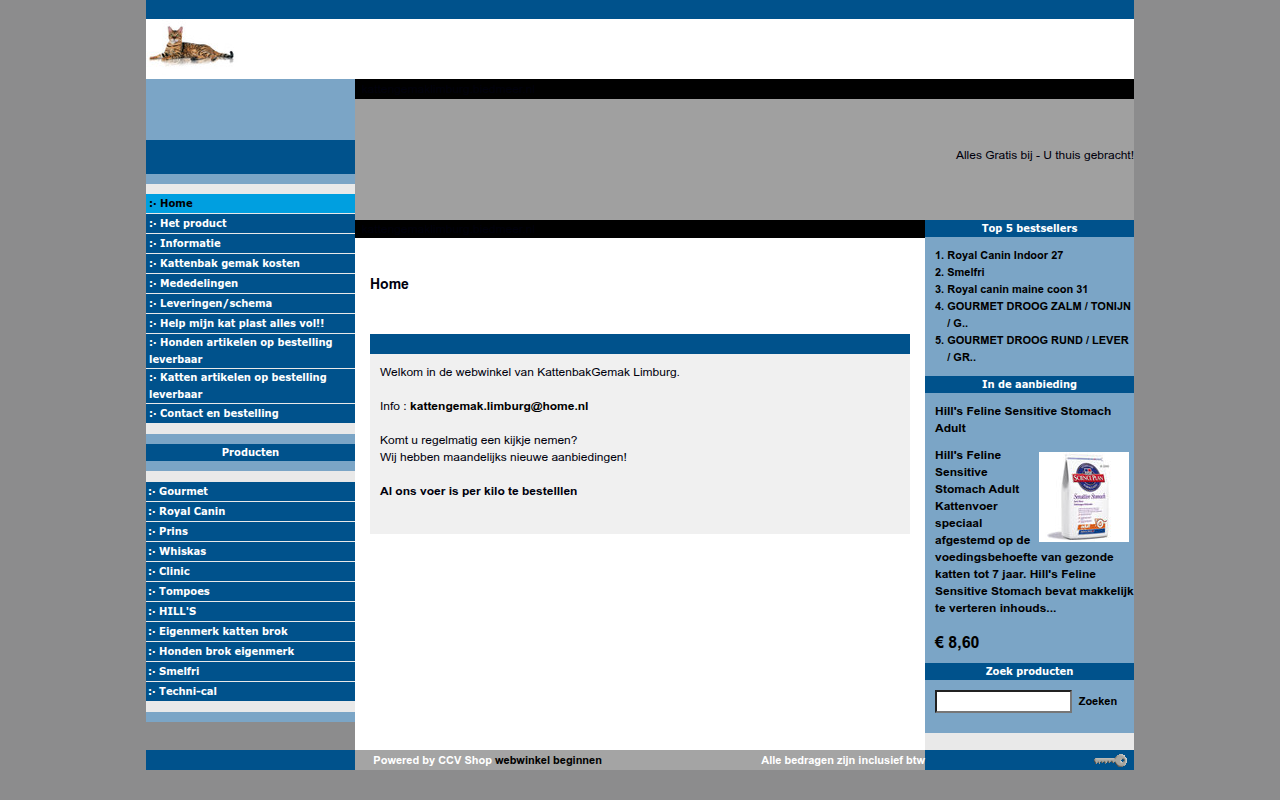Open bestseller Royal Canin Indoor 27

[x=1005, y=256]
